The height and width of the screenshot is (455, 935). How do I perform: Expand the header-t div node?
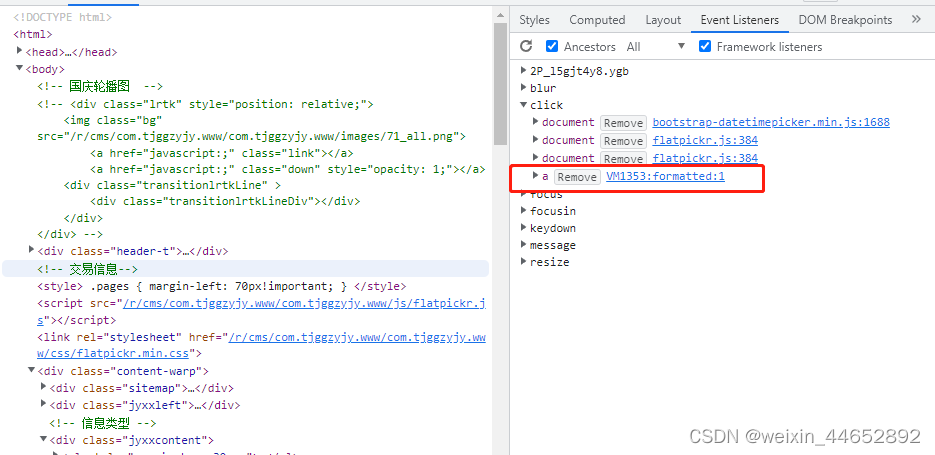(32, 250)
